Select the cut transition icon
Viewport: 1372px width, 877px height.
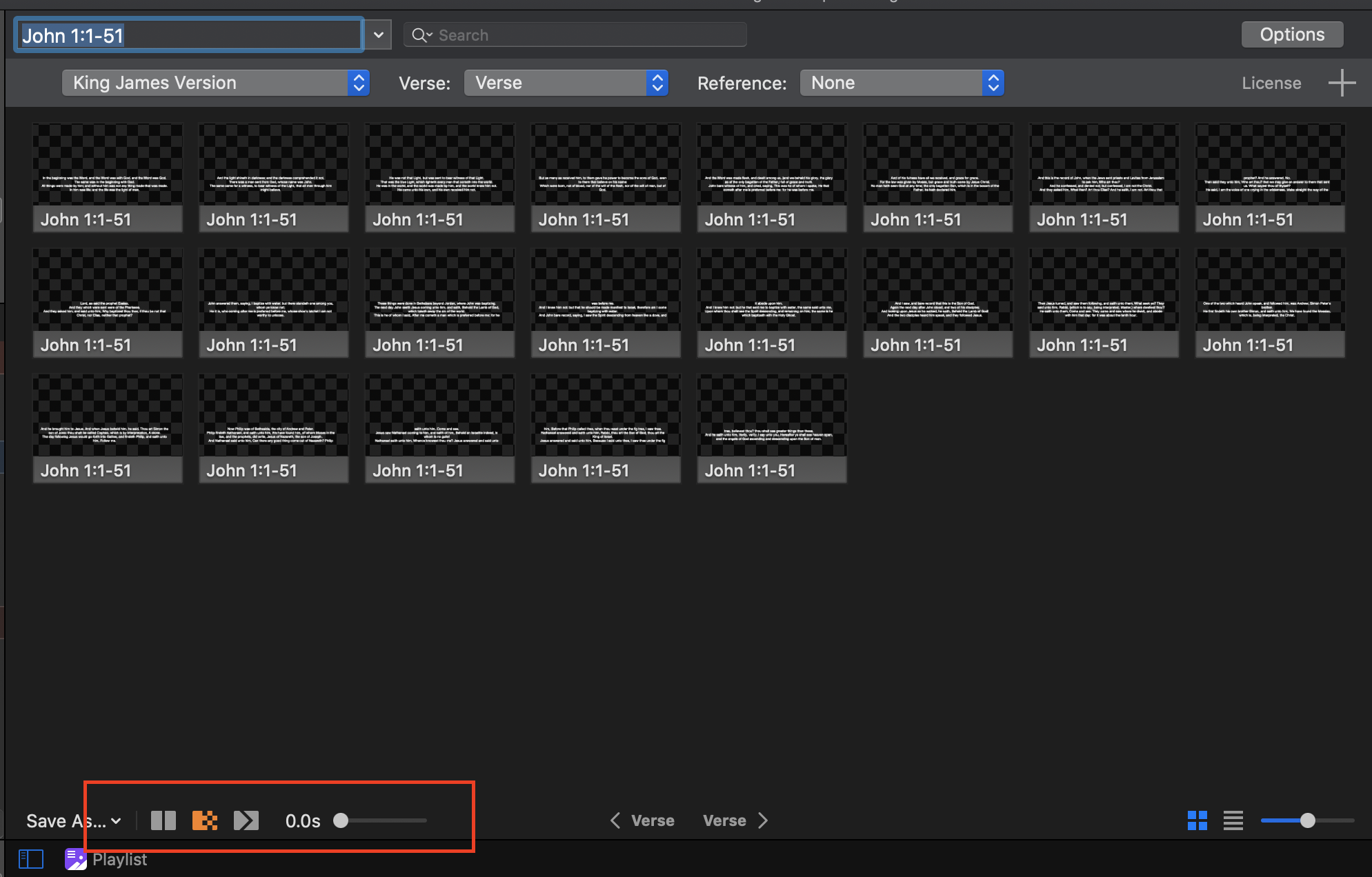pos(163,820)
